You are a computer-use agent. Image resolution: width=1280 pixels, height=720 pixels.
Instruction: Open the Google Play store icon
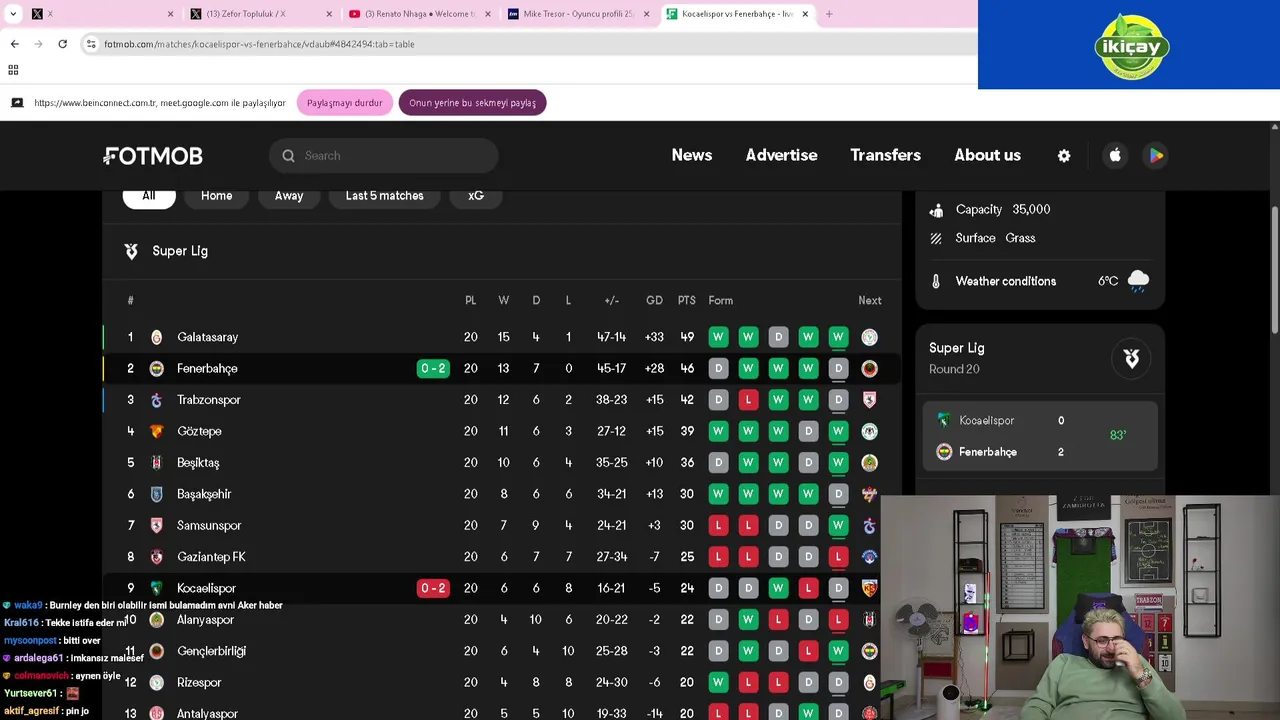[x=1156, y=155]
